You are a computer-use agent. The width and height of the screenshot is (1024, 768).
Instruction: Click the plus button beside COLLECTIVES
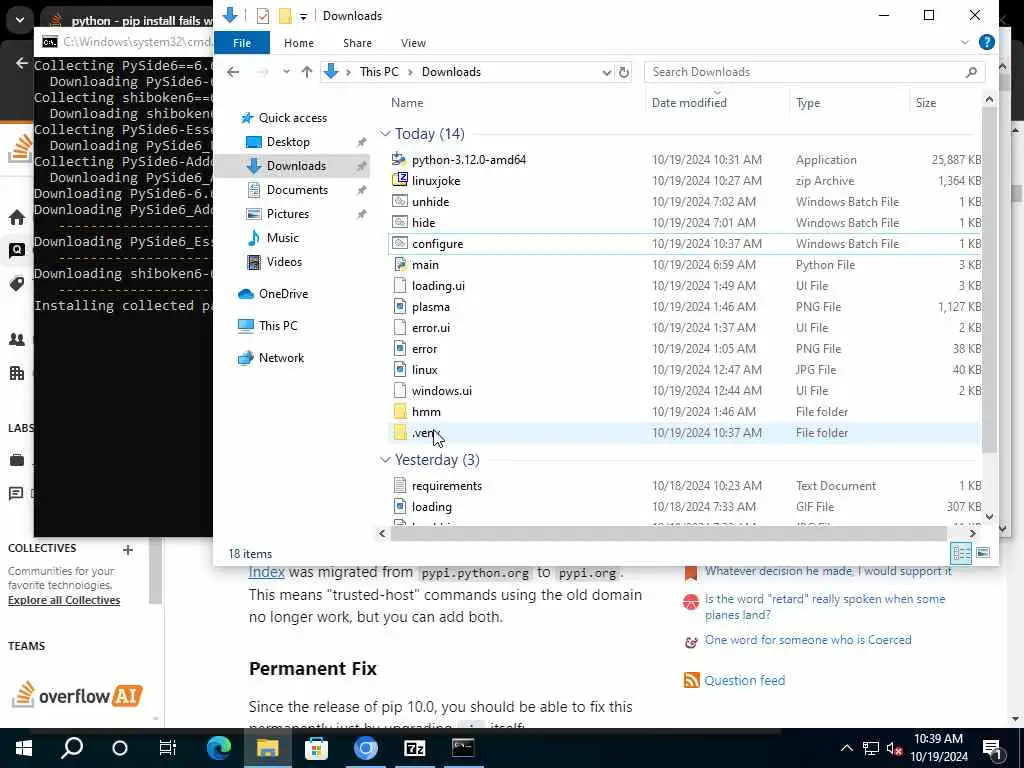128,549
